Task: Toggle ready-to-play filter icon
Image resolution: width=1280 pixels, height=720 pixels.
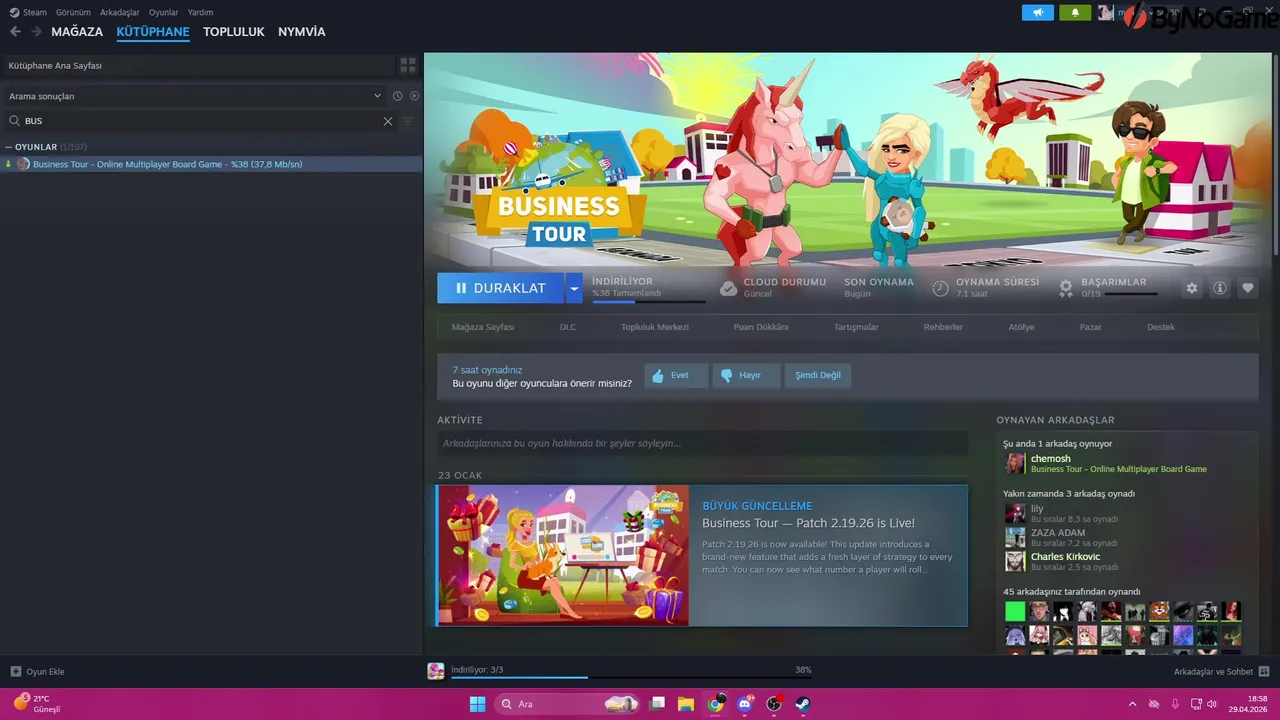Action: pos(414,96)
